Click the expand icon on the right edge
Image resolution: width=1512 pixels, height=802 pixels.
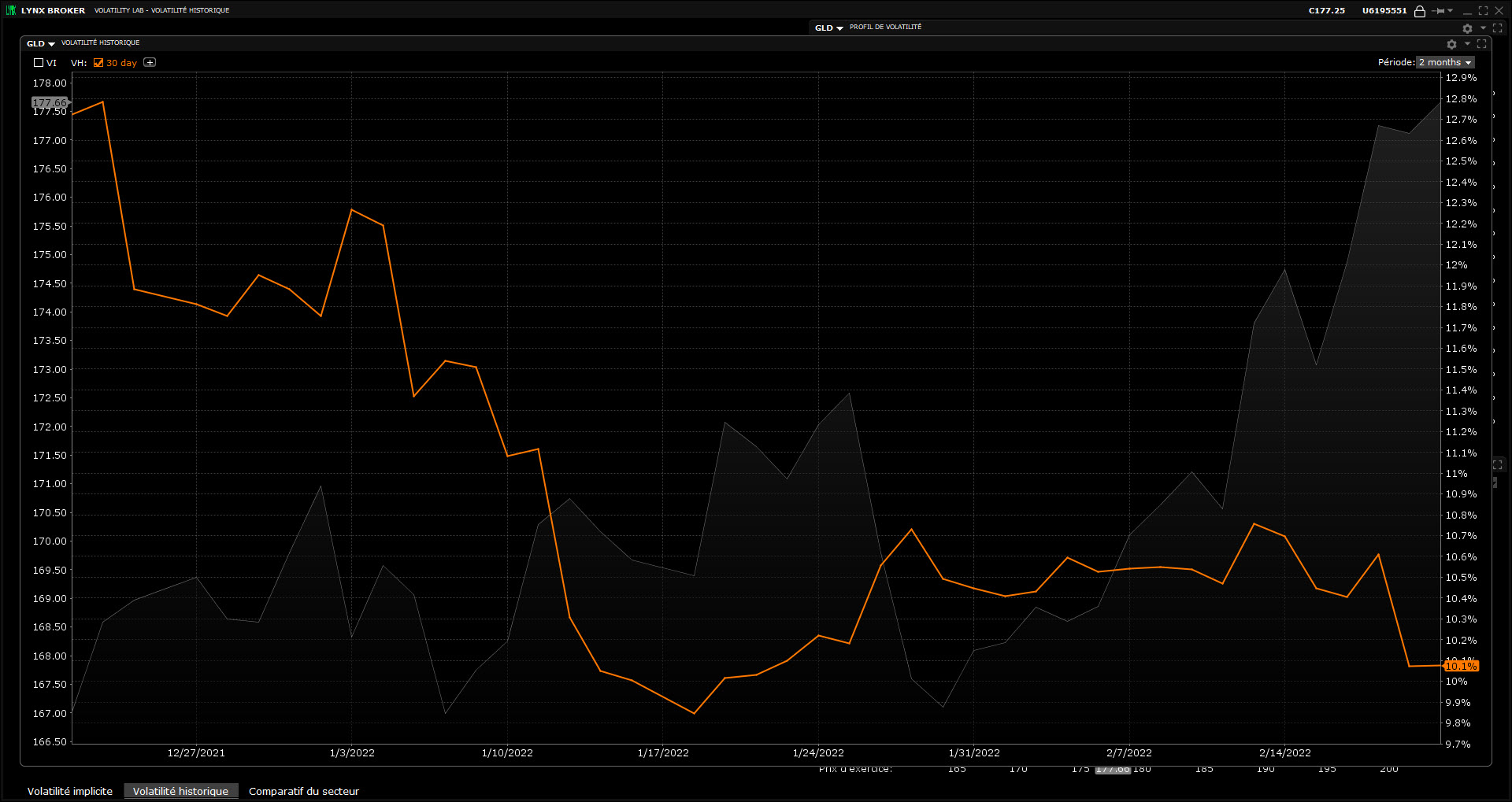tap(1498, 464)
